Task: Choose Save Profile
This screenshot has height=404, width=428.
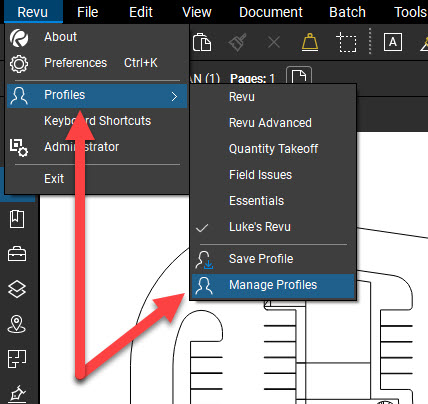Action: [x=273, y=259]
